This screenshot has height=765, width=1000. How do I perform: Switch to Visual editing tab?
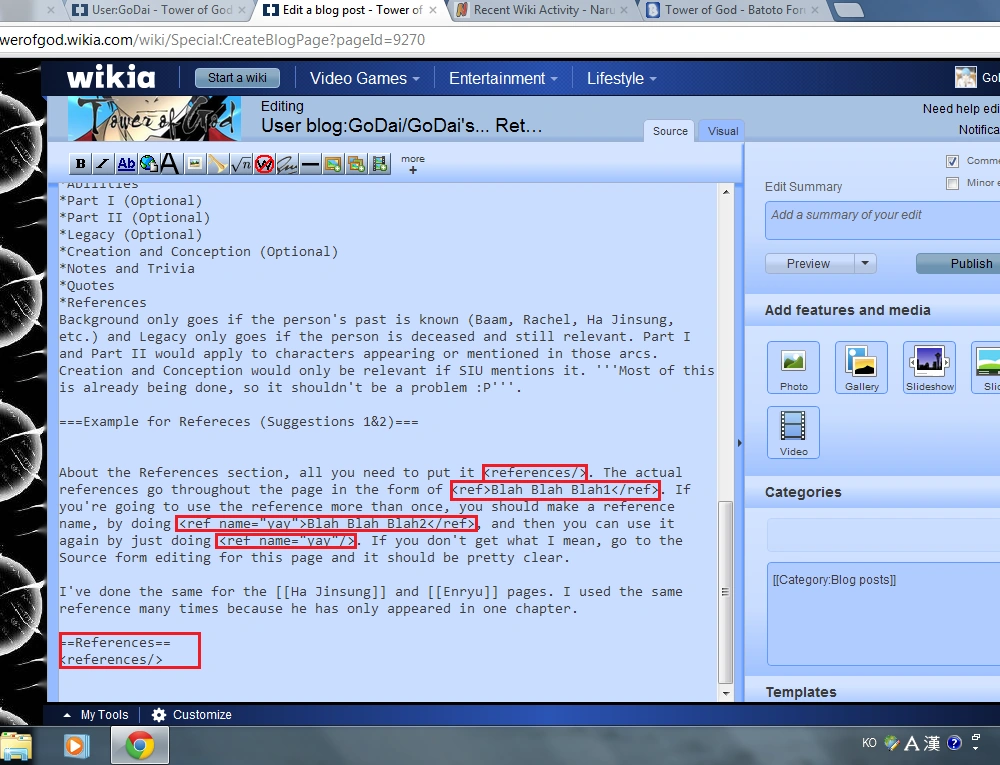click(722, 131)
